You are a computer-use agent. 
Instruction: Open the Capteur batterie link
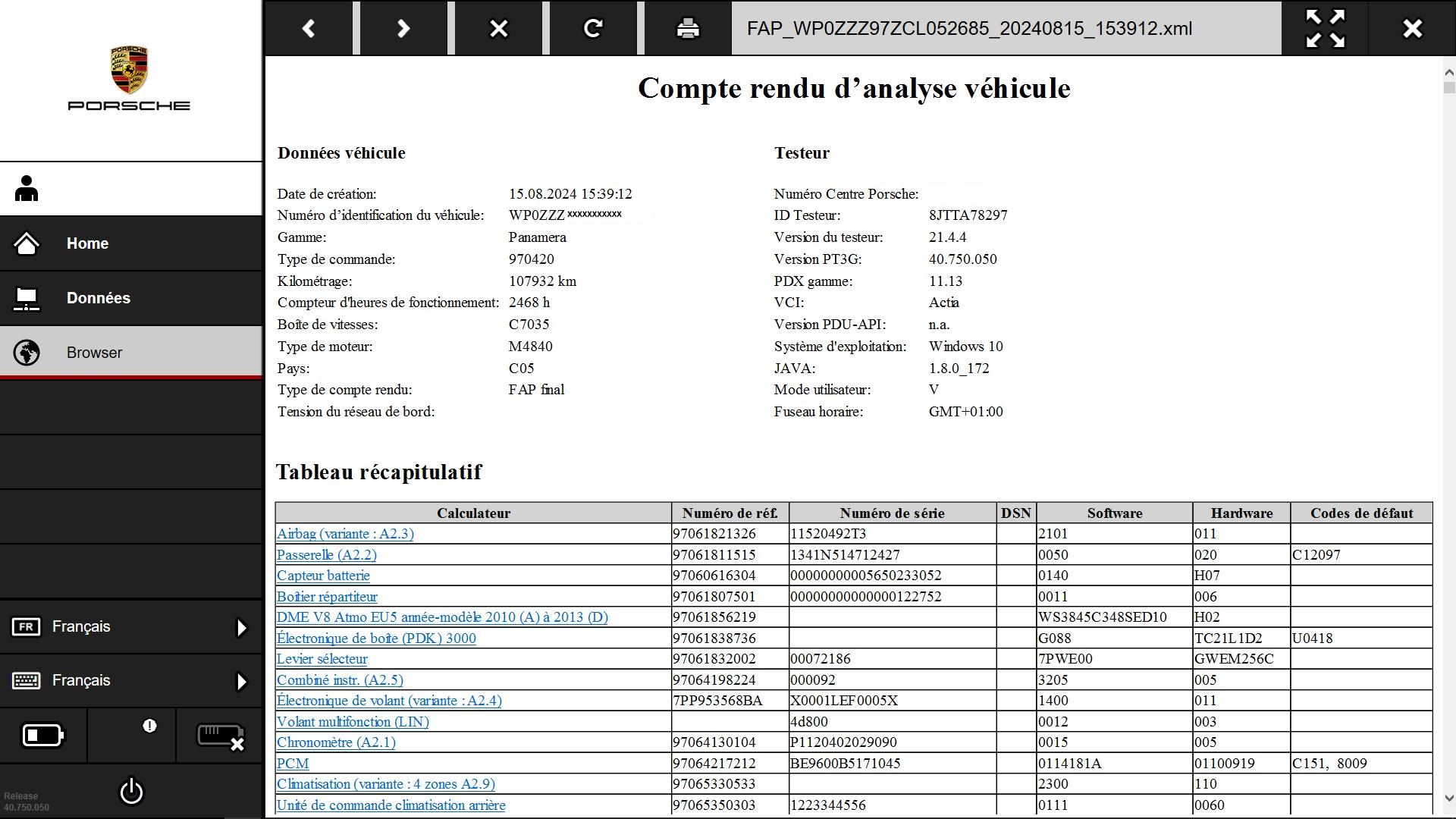pos(323,576)
